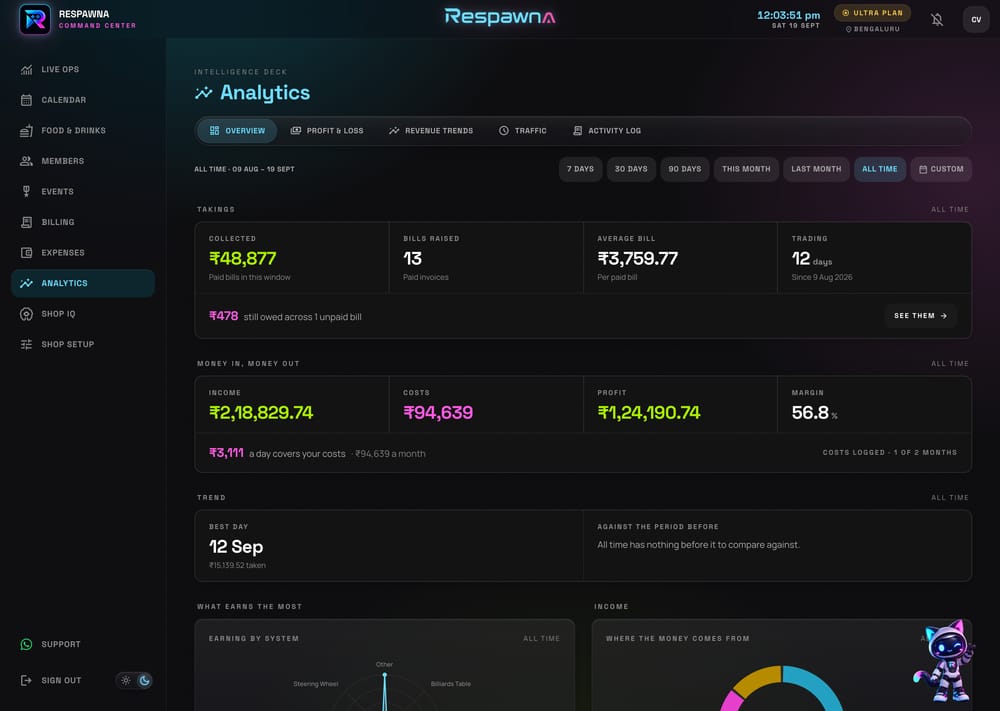Screen dimensions: 1000x711
Task: Open Shop Setup settings
Action: 83,344
